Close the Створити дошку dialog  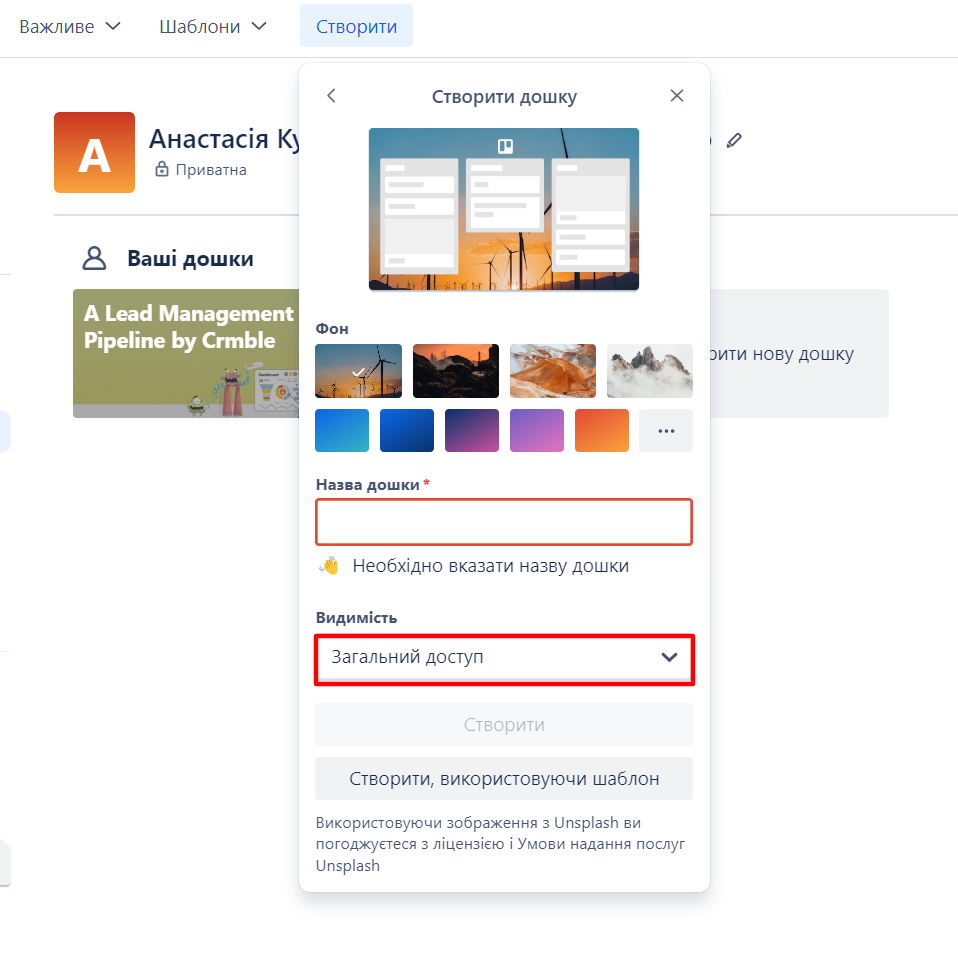[677, 96]
